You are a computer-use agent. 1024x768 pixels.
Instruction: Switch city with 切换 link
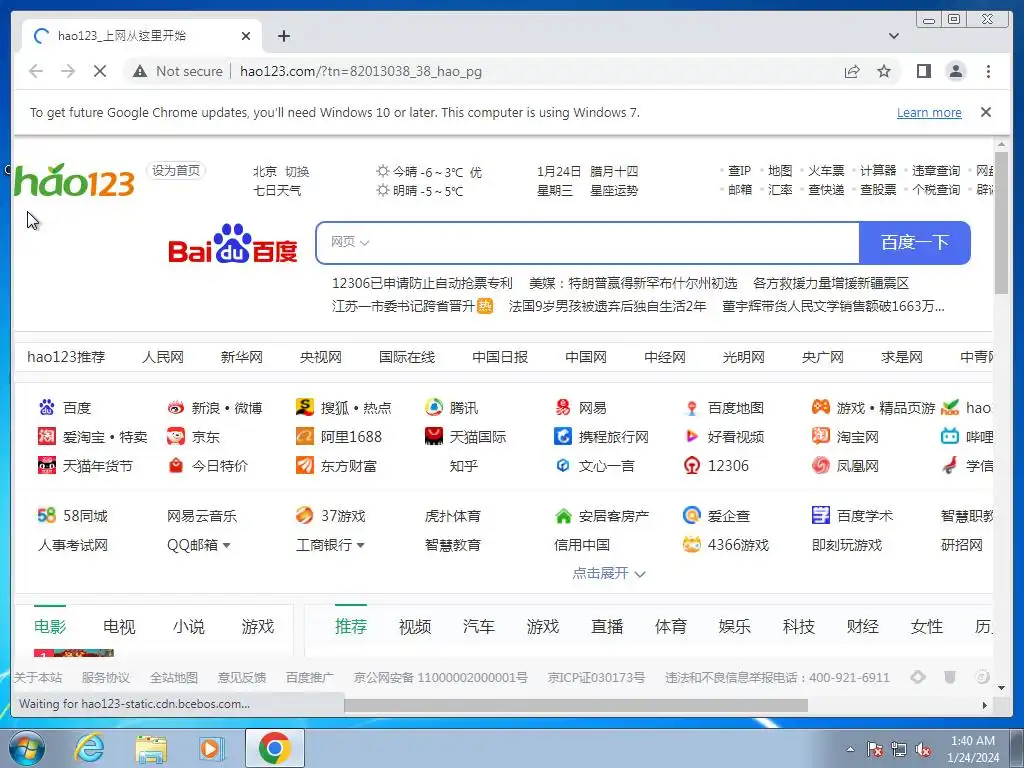[297, 172]
